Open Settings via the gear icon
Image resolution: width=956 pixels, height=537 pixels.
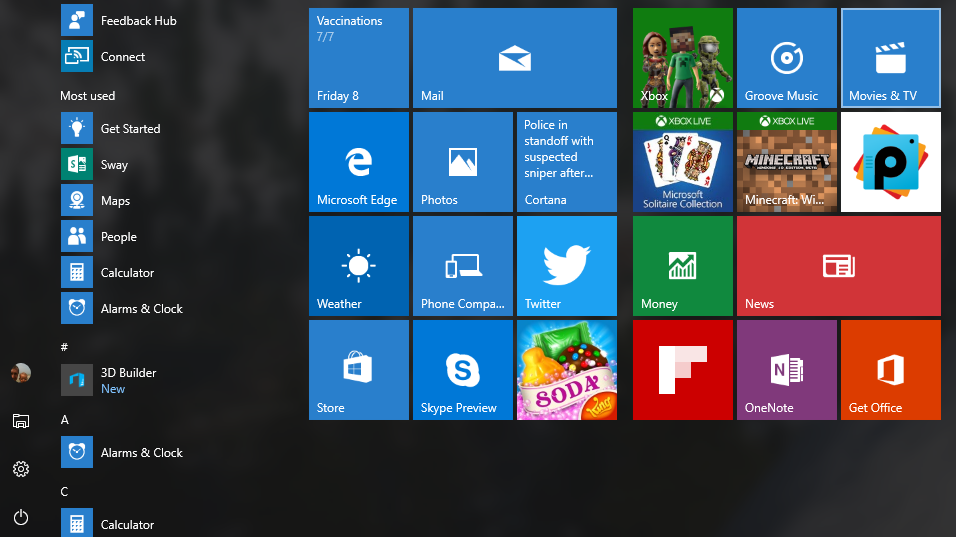[21, 469]
